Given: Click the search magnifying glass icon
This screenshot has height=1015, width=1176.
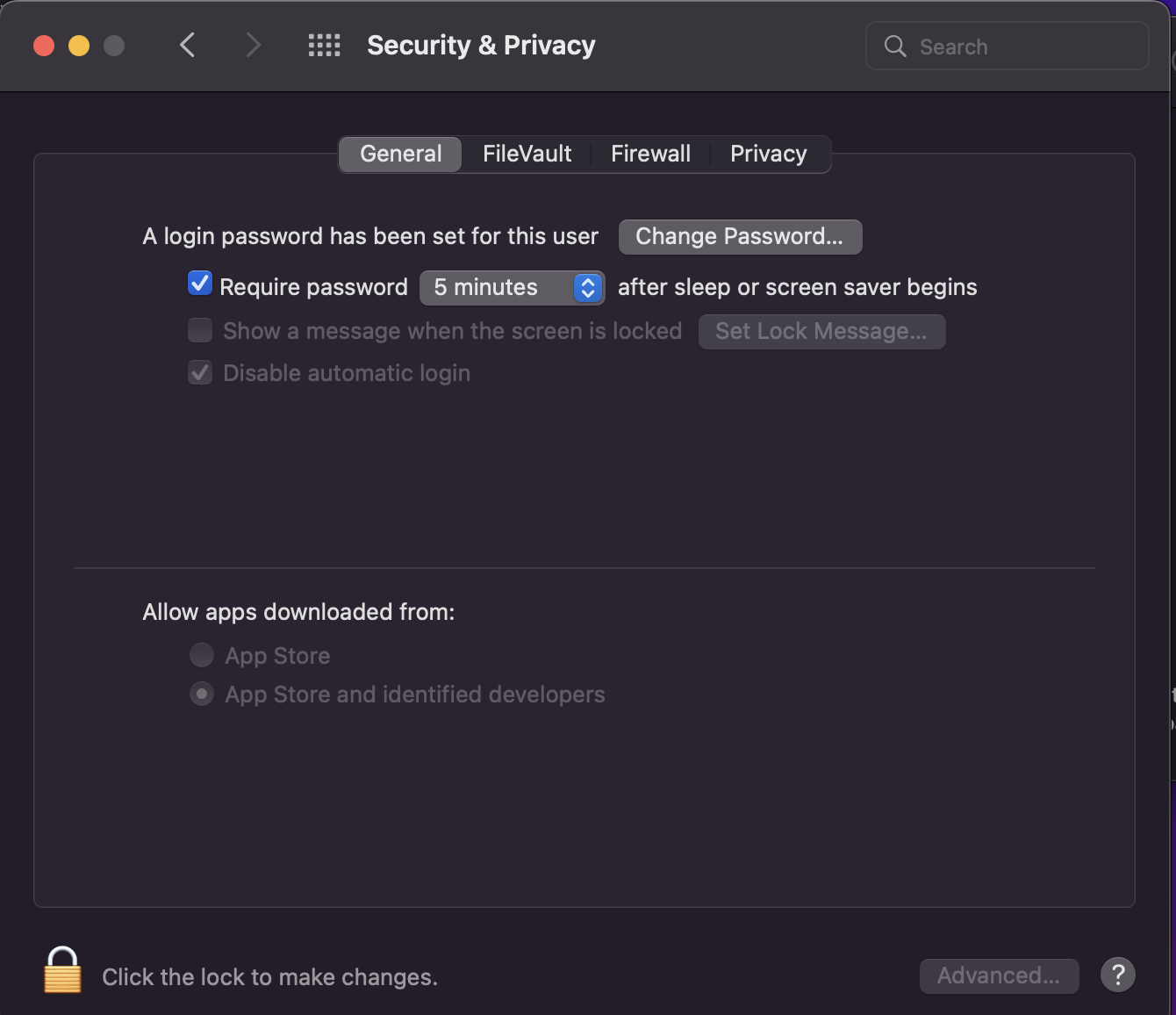Looking at the screenshot, I should (x=894, y=47).
